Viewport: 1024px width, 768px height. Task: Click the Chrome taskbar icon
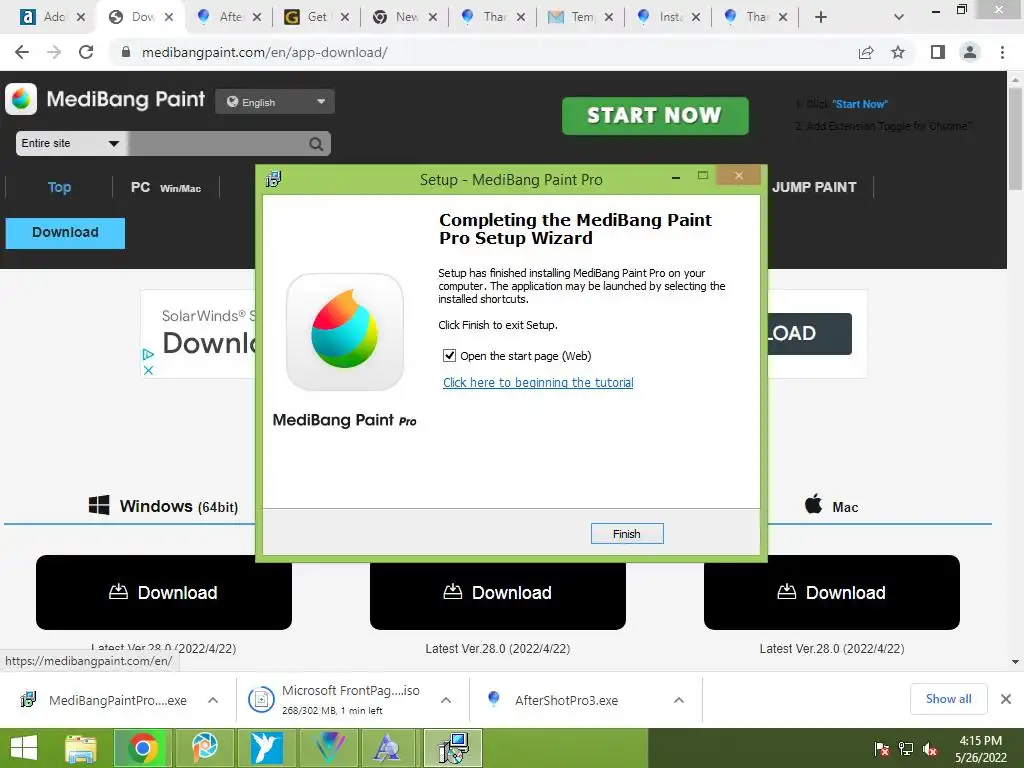(142, 748)
